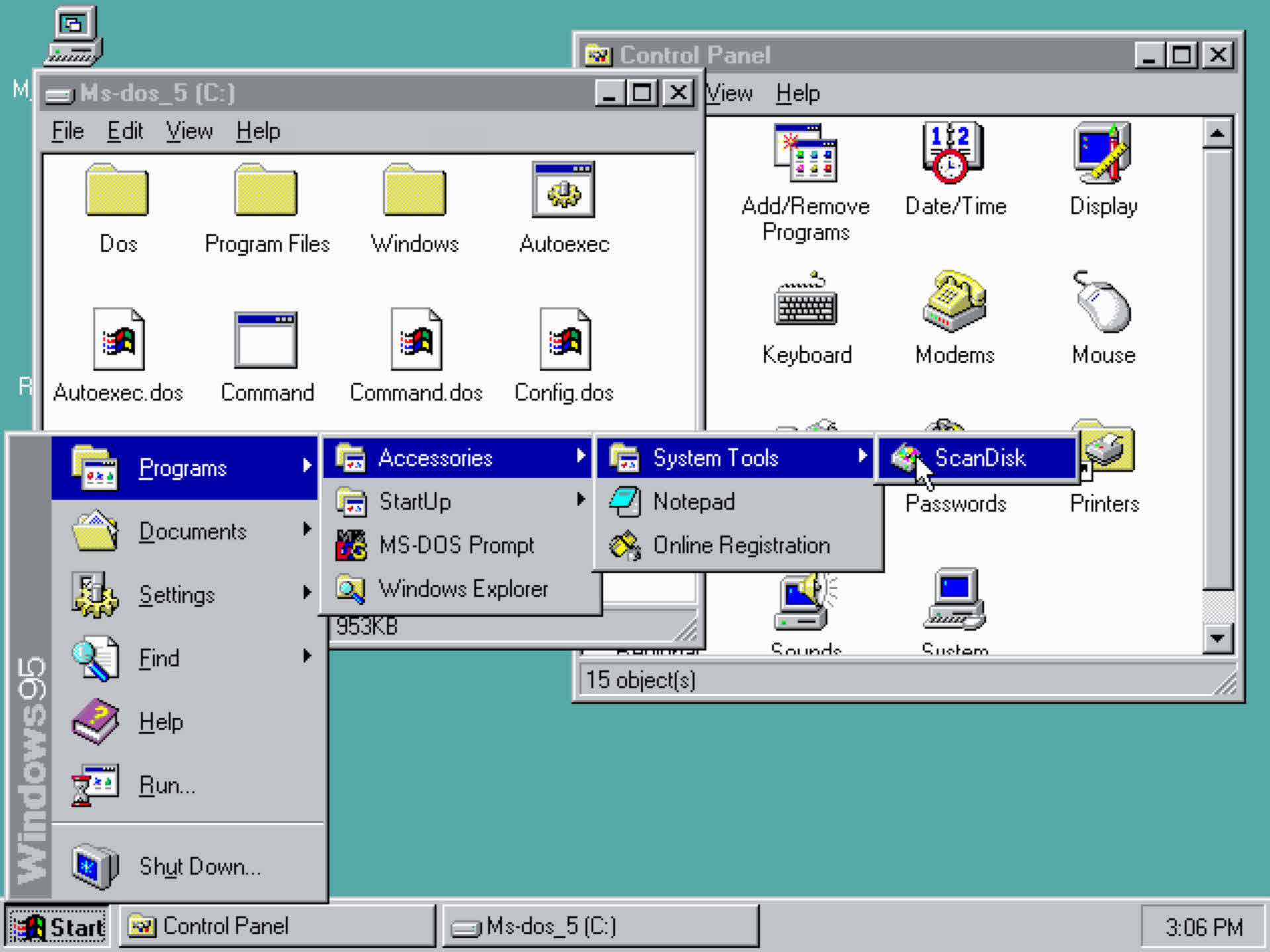Open the Help menu in C: drive window
Image resolution: width=1270 pixels, height=952 pixels.
pyautogui.click(x=258, y=131)
